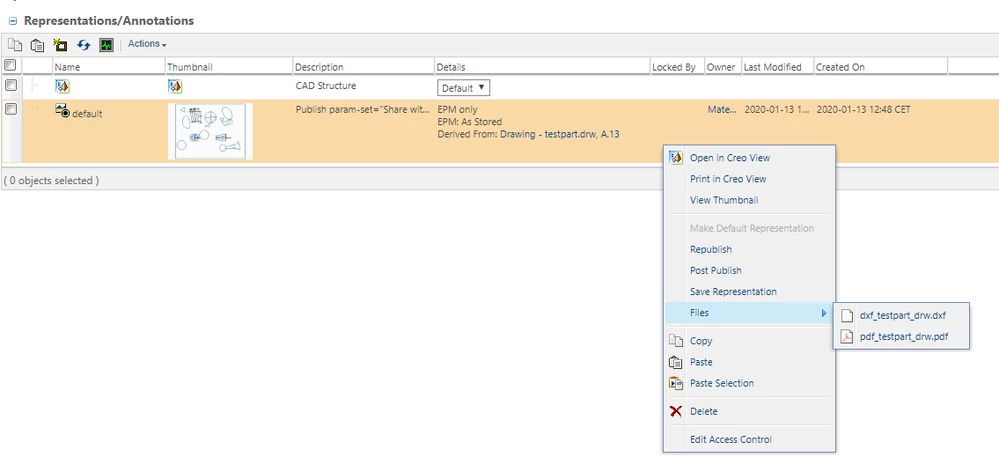The width and height of the screenshot is (999, 473).
Task: Click the Derived From: Drawing - testpart.drw text
Action: pos(529,134)
